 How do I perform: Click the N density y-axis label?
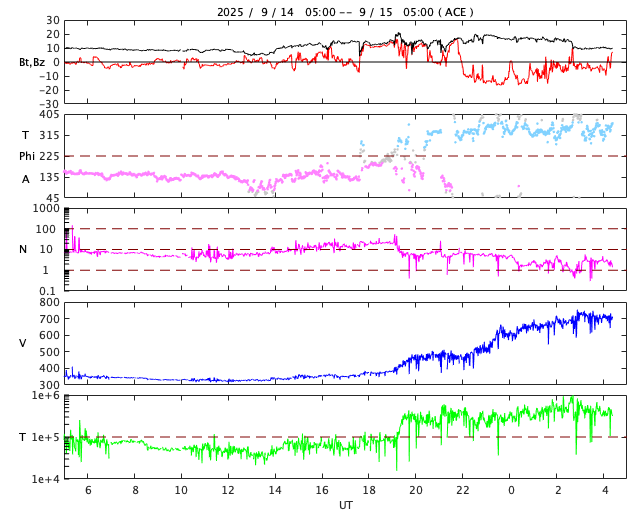pos(23,249)
